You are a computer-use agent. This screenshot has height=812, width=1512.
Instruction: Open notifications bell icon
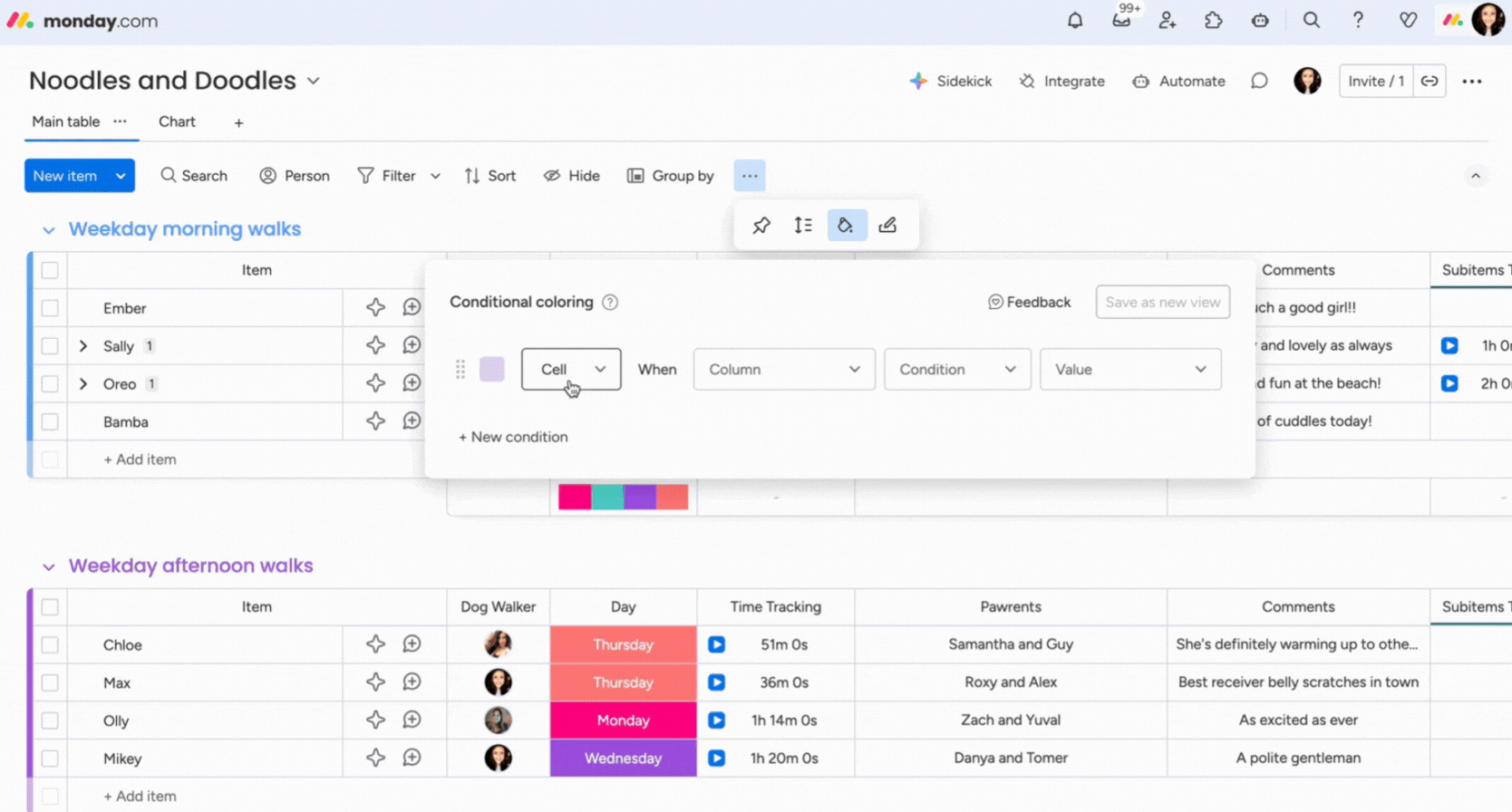(x=1075, y=20)
